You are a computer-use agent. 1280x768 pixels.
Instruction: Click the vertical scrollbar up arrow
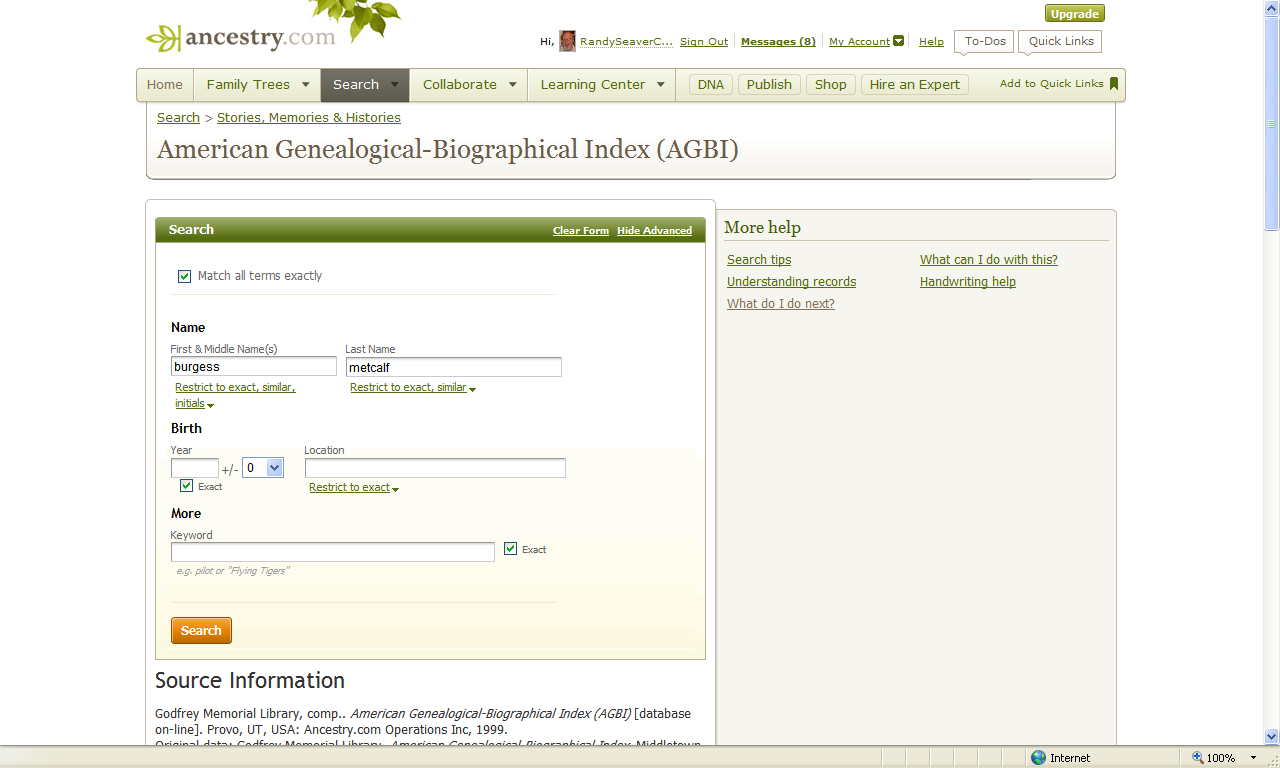click(1272, 8)
